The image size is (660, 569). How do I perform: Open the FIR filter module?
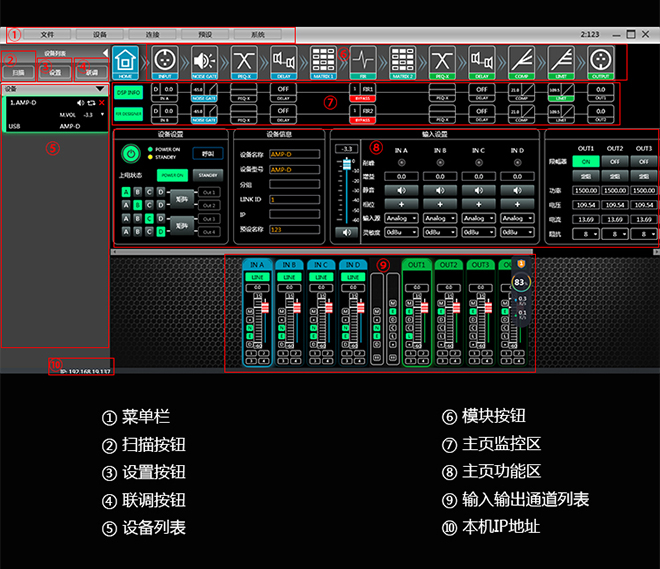pyautogui.click(x=362, y=61)
